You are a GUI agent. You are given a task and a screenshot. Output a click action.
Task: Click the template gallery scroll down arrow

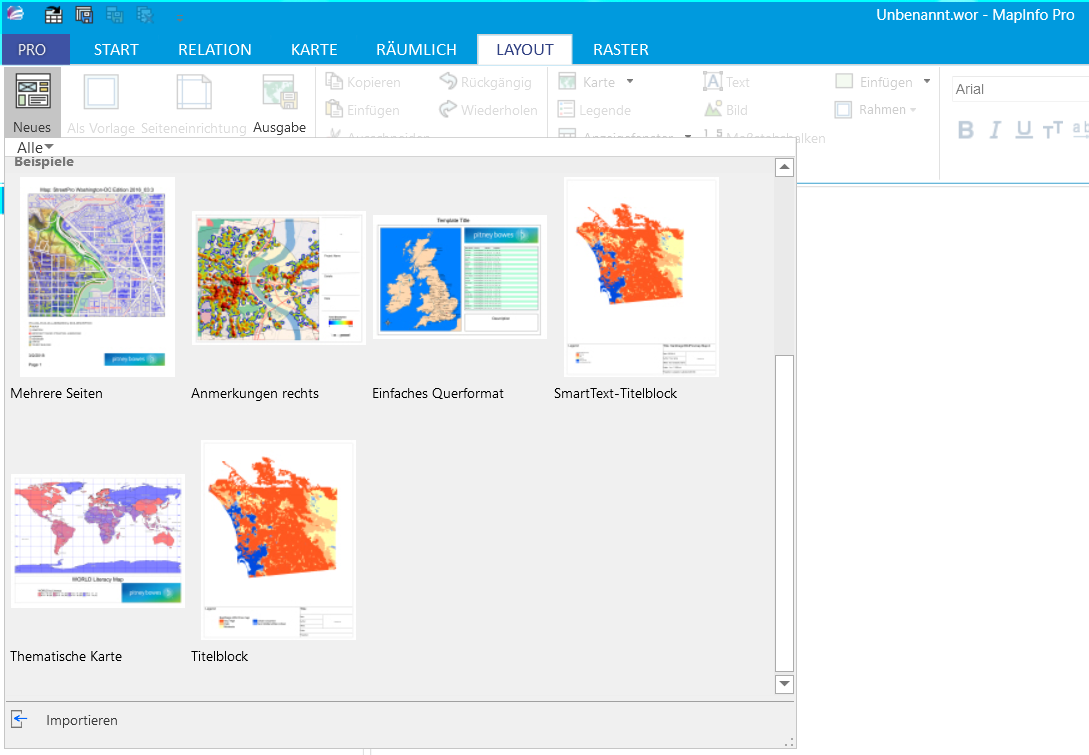pos(784,683)
